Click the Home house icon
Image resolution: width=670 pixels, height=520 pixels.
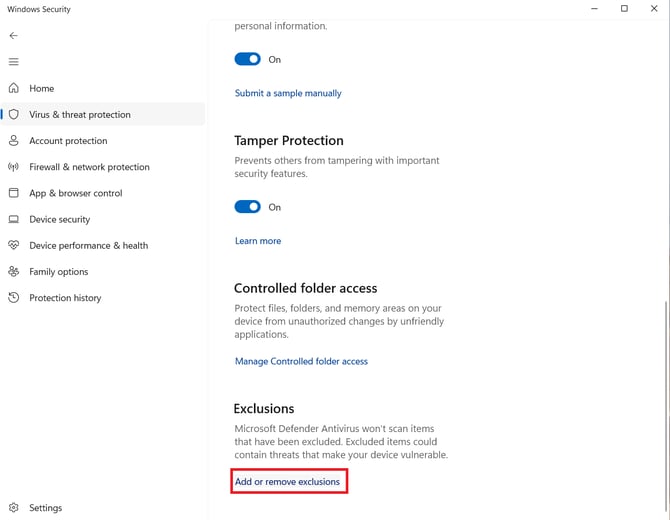14,88
